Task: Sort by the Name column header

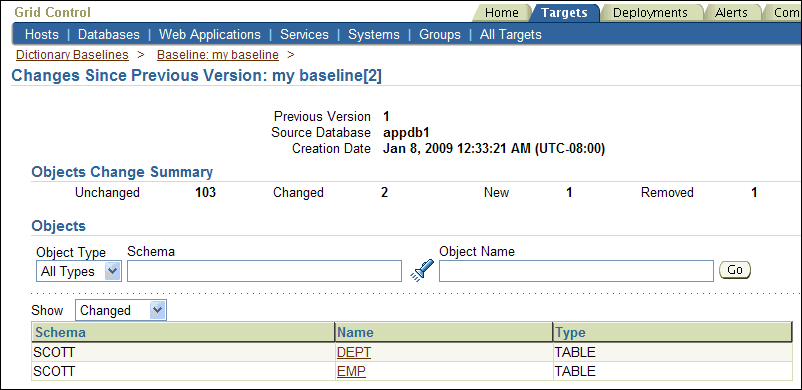Action: (355, 333)
